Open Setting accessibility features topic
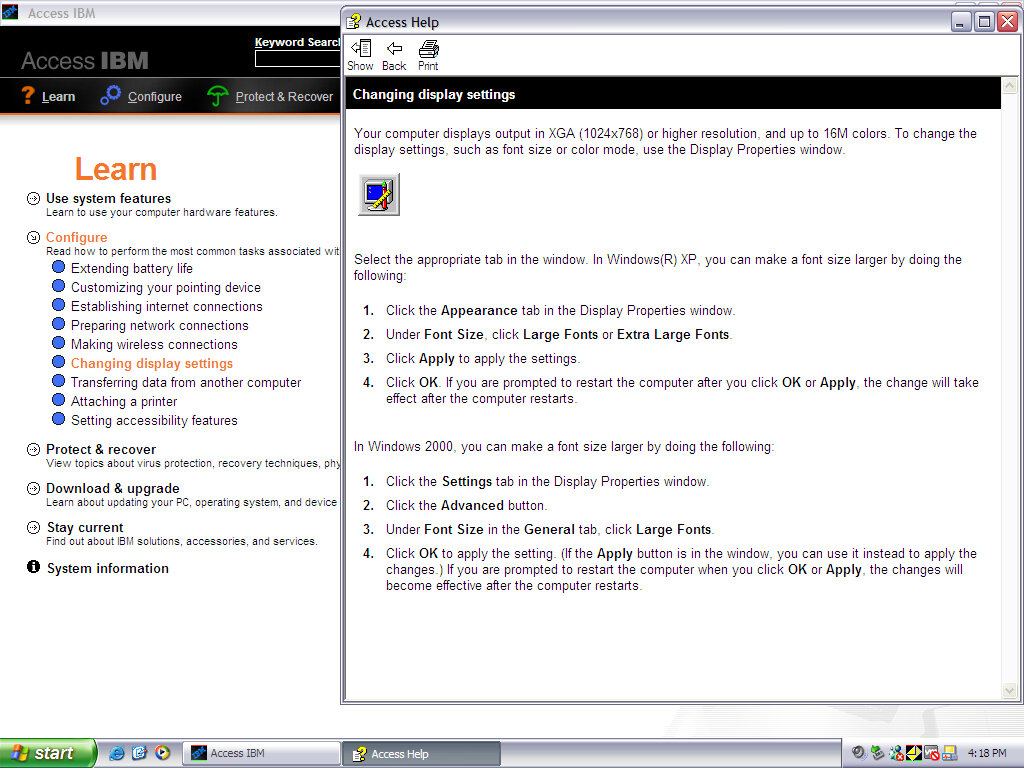The width and height of the screenshot is (1024, 768). coord(154,420)
